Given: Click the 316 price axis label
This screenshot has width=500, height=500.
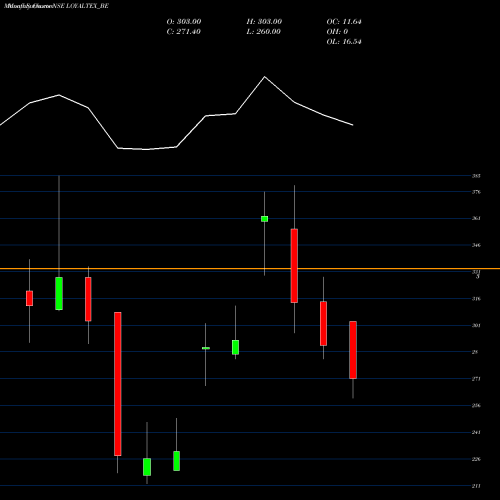Looking at the screenshot, I should coord(476,299).
